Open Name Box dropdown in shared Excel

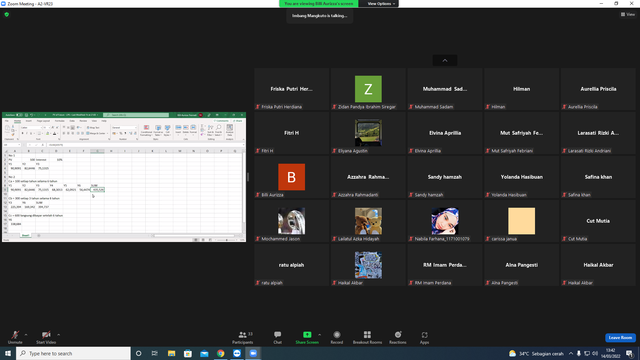pos(18,145)
